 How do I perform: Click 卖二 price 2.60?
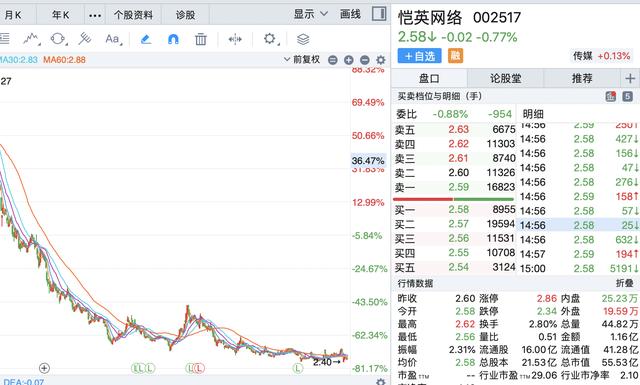pyautogui.click(x=458, y=172)
